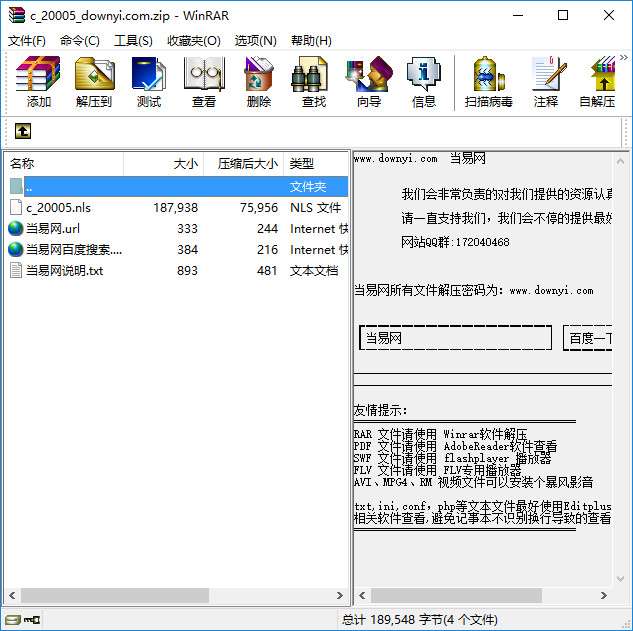Click comment pane horizontal scrollbar thumb
The width and height of the screenshot is (633, 631).
coord(456,595)
